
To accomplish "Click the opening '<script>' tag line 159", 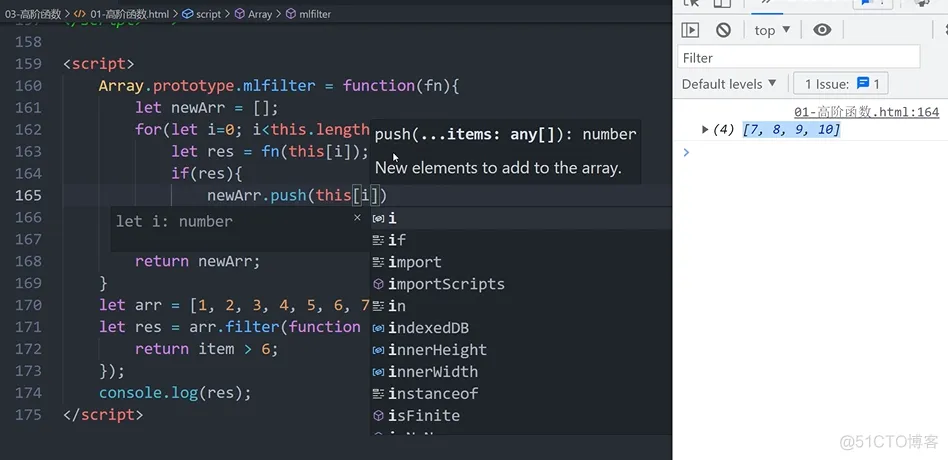I will tap(99, 63).
